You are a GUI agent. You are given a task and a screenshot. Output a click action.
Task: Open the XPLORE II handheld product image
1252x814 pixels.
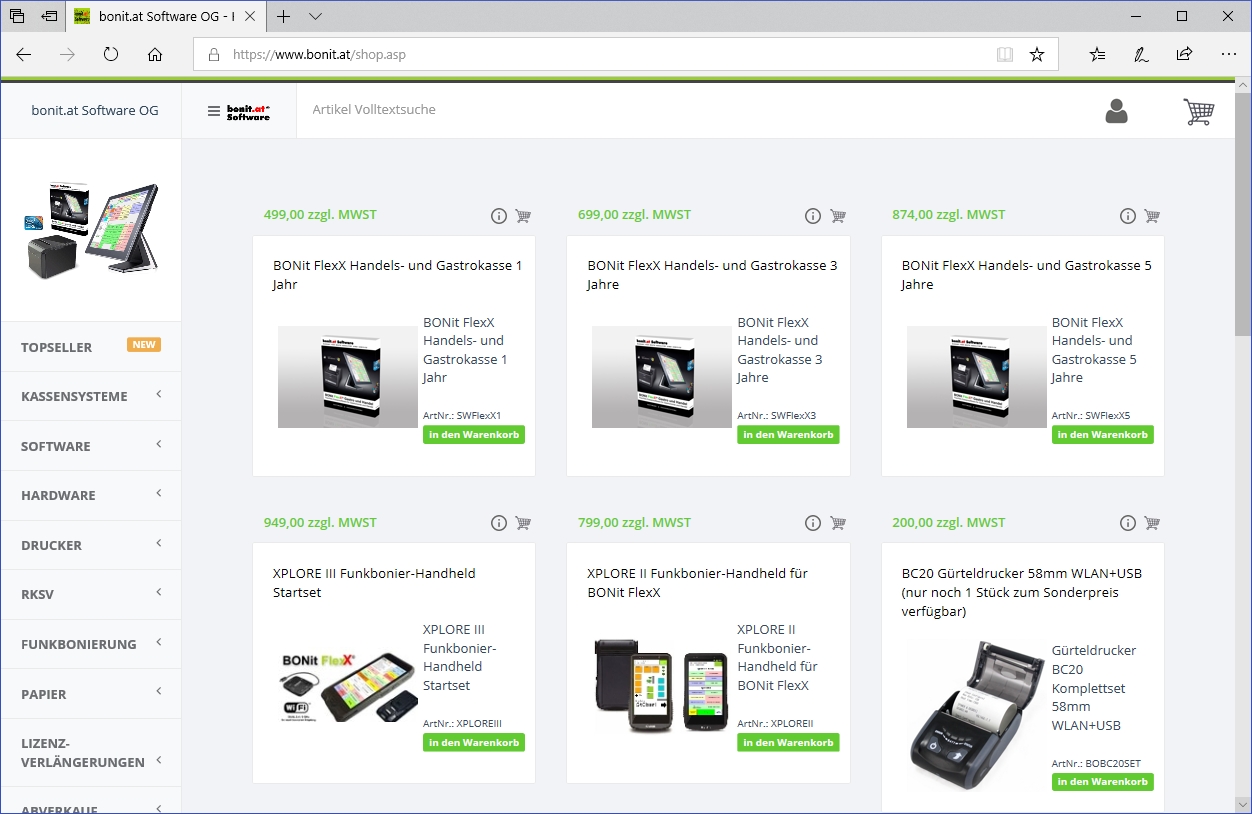662,685
